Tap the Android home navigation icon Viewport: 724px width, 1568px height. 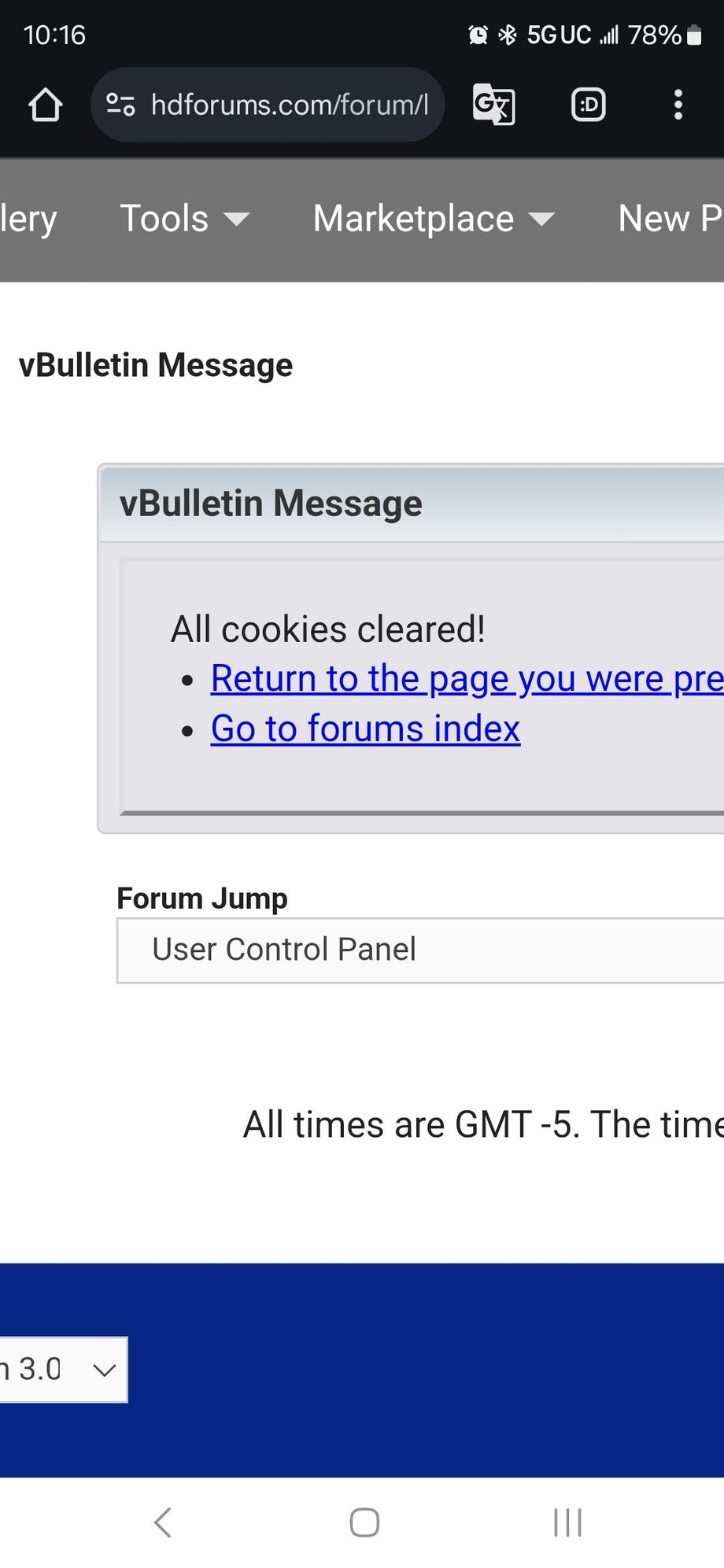click(364, 1522)
